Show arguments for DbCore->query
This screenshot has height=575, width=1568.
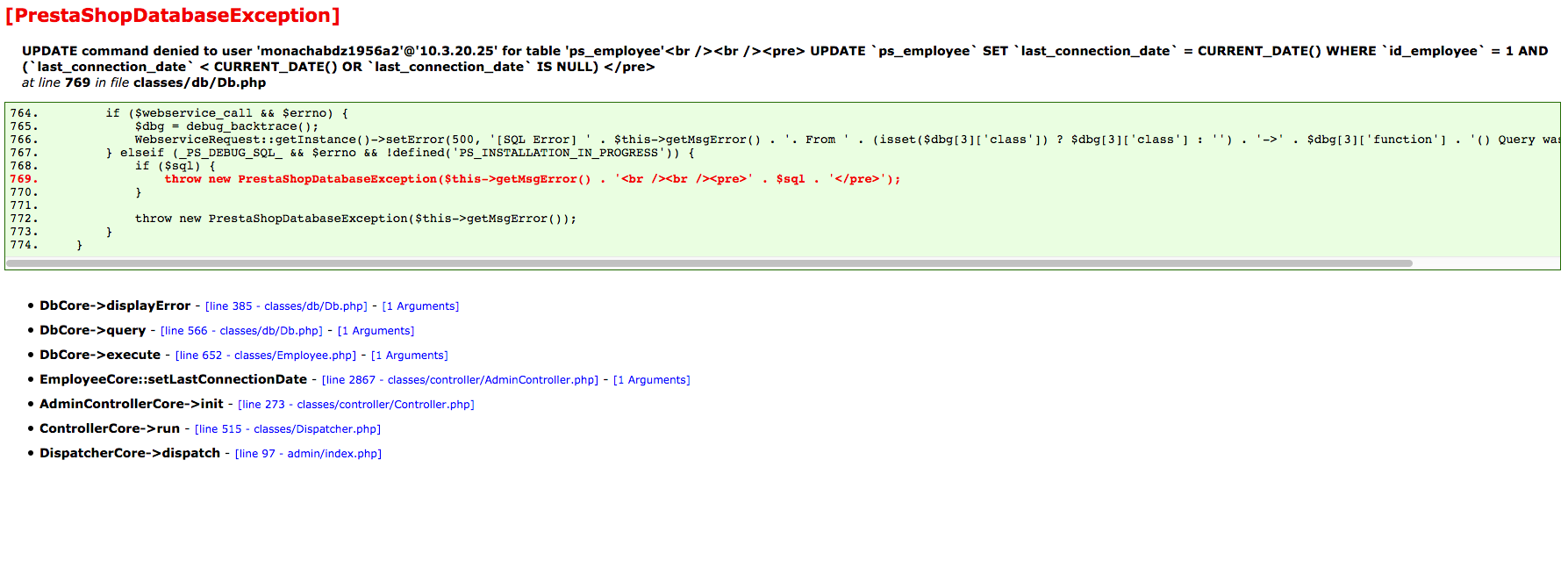376,331
